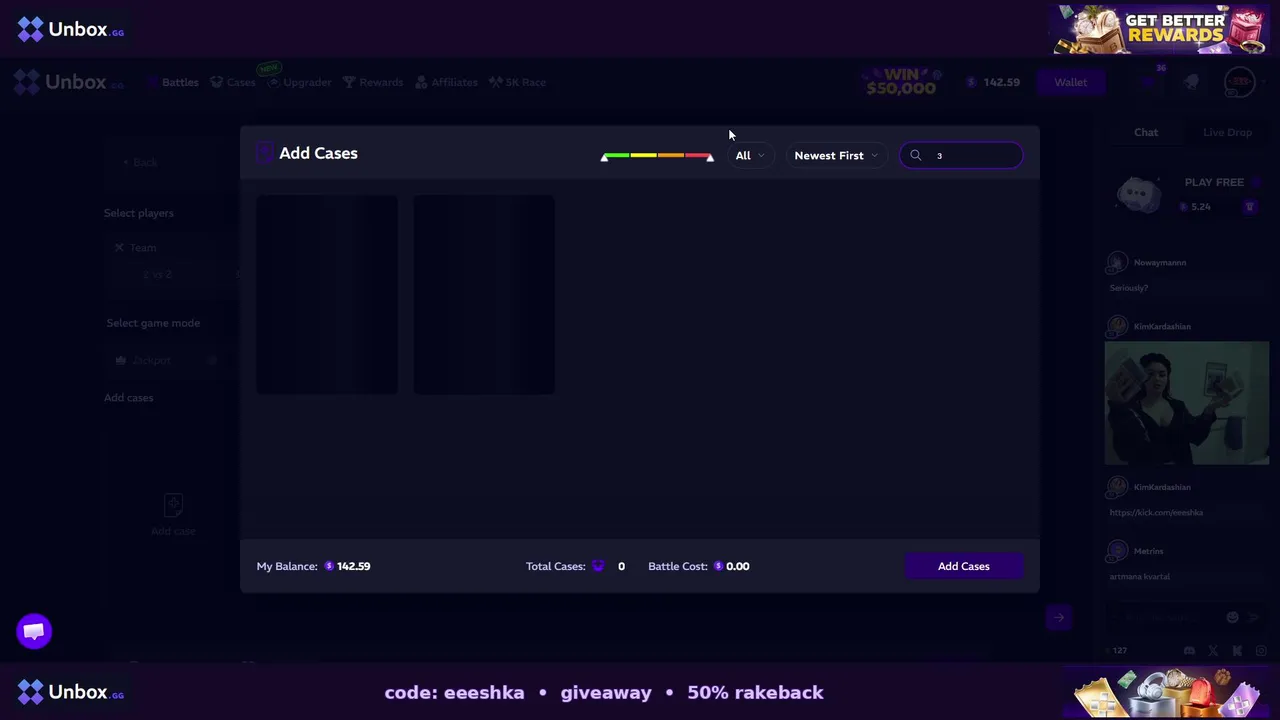1280x720 pixels.
Task: Click the magnifier search icon
Action: (916, 155)
